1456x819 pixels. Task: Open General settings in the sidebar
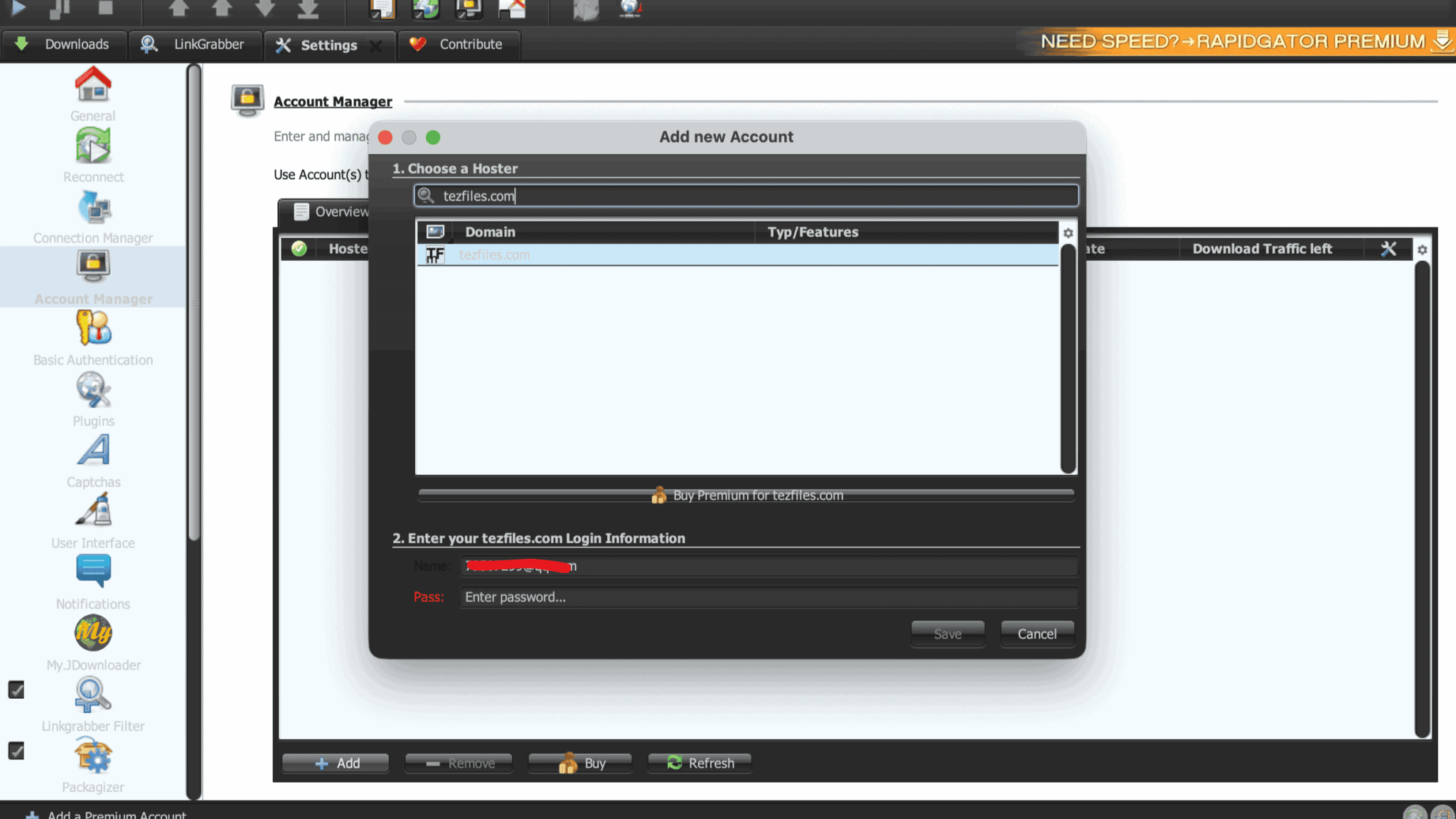(93, 95)
